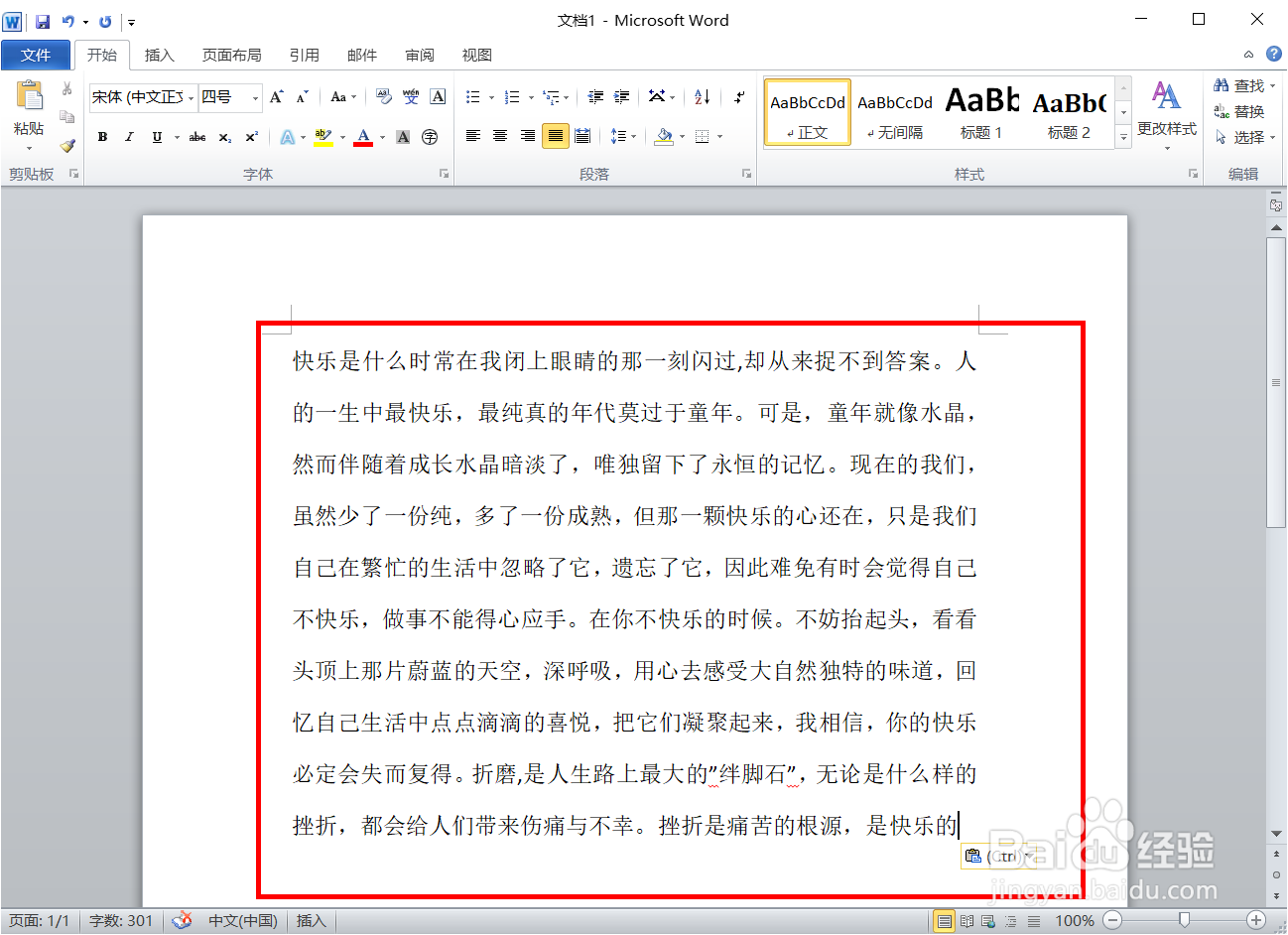Switch to the Mailings (邮件) tab
The height and width of the screenshot is (935, 1288).
(x=362, y=55)
